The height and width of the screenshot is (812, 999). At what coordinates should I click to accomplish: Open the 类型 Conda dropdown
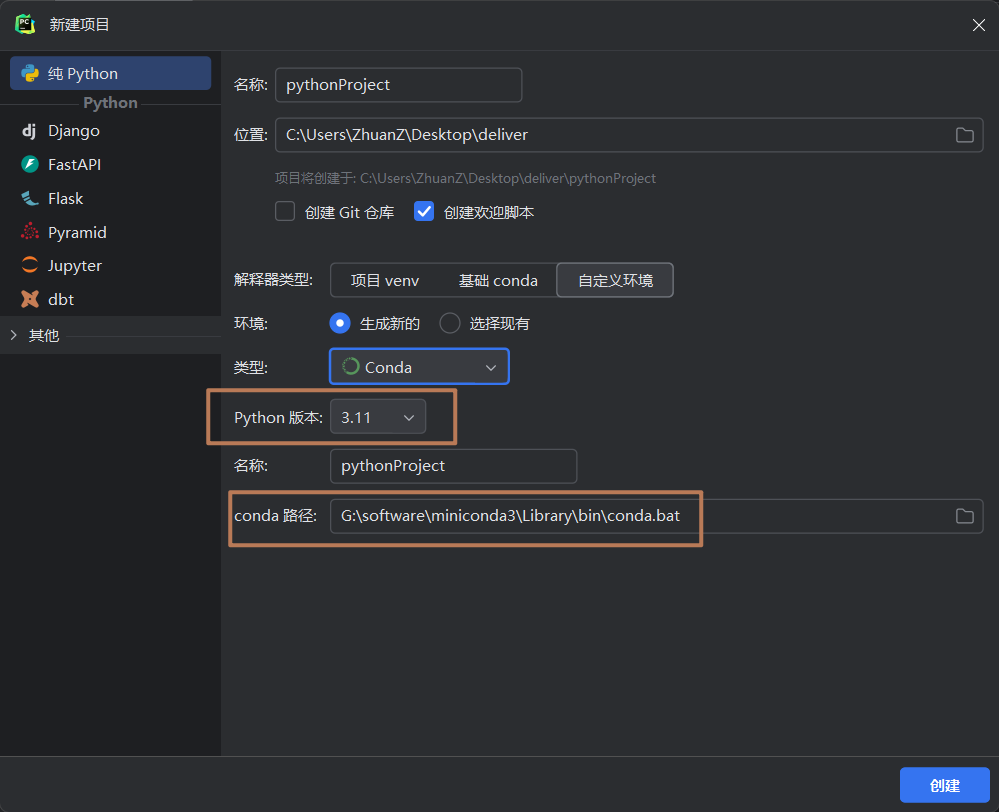click(419, 366)
